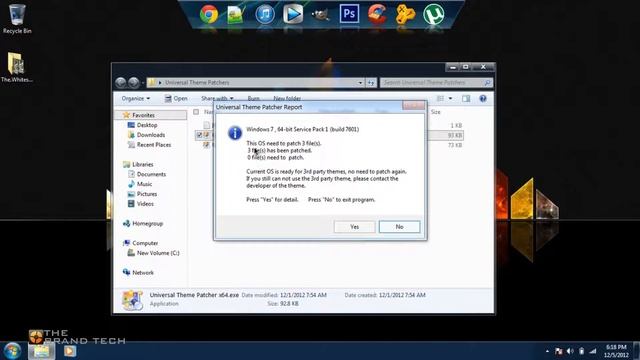The height and width of the screenshot is (360, 640).
Task: Click Yes to see patch details
Action: pyautogui.click(x=354, y=227)
